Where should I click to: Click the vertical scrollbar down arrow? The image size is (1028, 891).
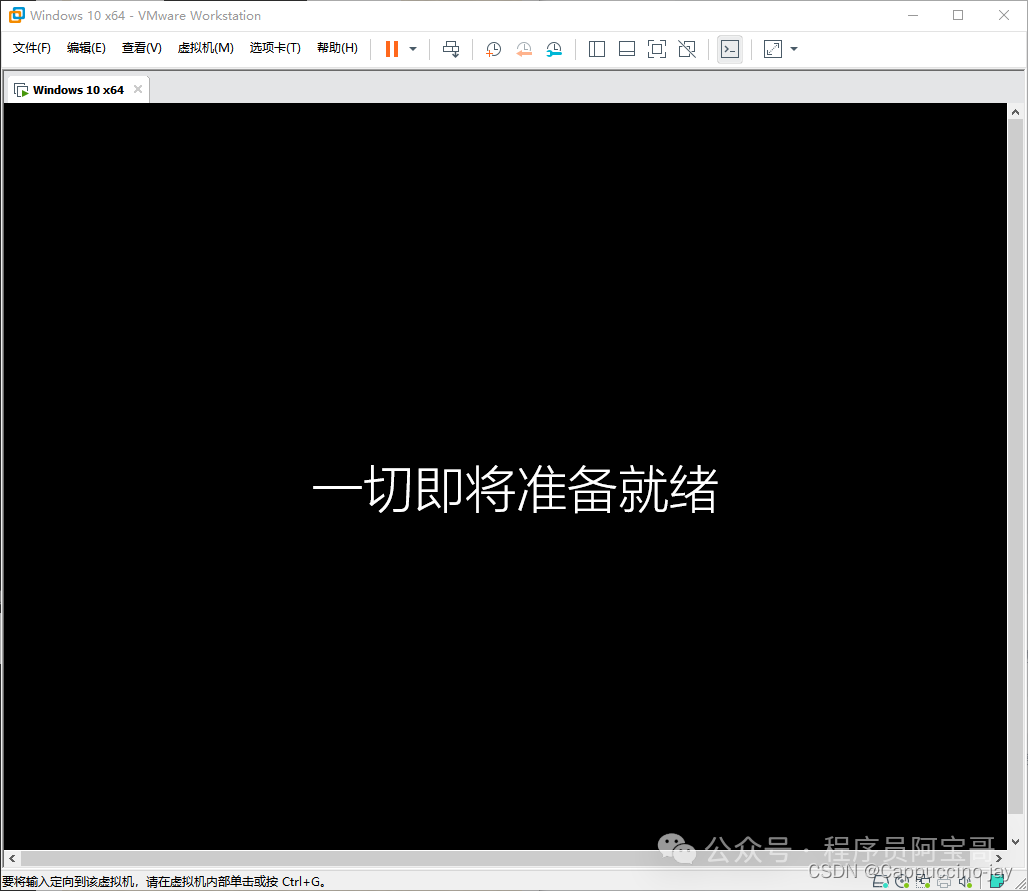1016,842
